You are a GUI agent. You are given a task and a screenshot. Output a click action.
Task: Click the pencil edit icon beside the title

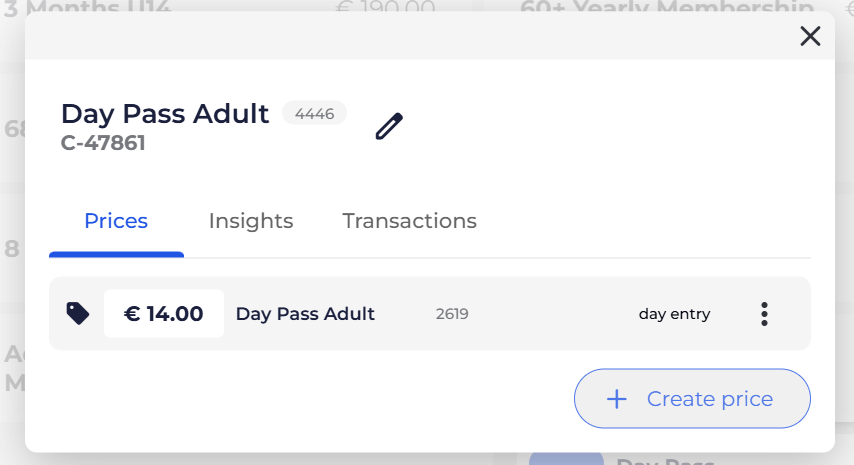pyautogui.click(x=389, y=127)
